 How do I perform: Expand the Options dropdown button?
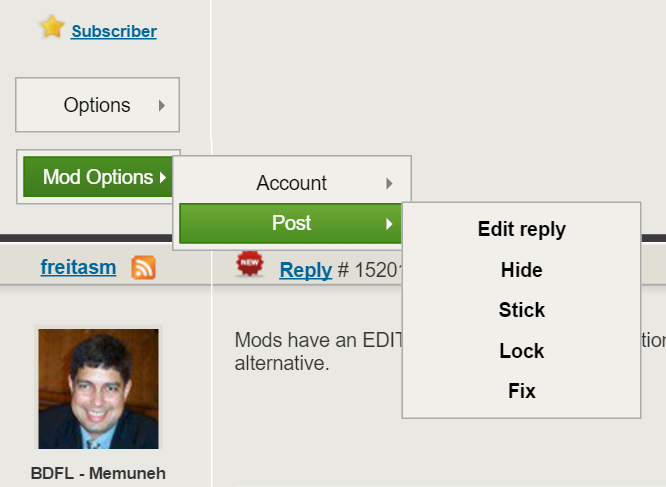point(97,105)
